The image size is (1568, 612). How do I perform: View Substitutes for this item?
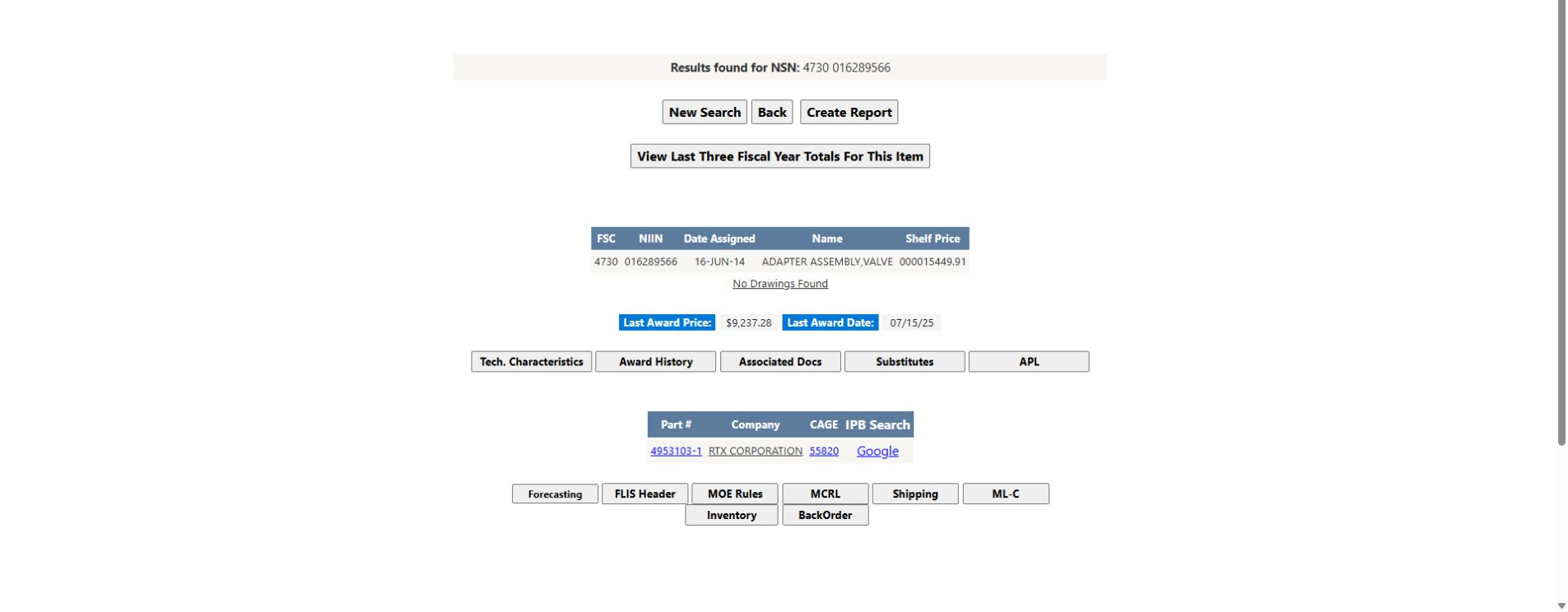905,362
